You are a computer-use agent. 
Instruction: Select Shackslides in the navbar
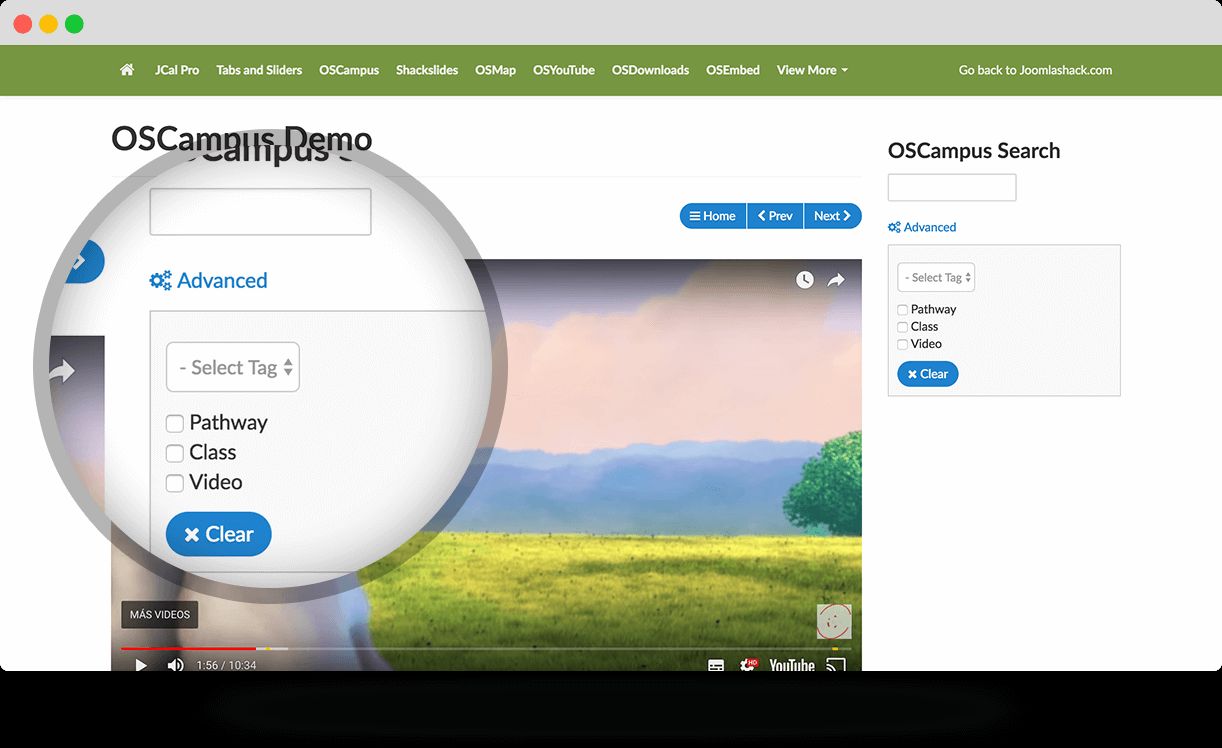427,70
